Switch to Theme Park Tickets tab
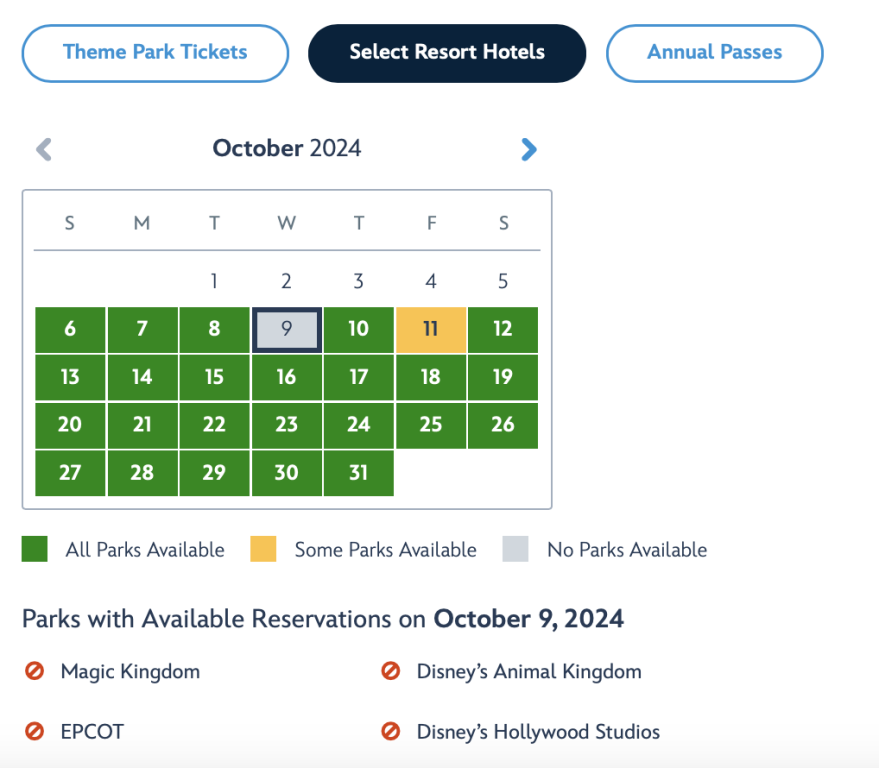879x768 pixels. click(155, 53)
